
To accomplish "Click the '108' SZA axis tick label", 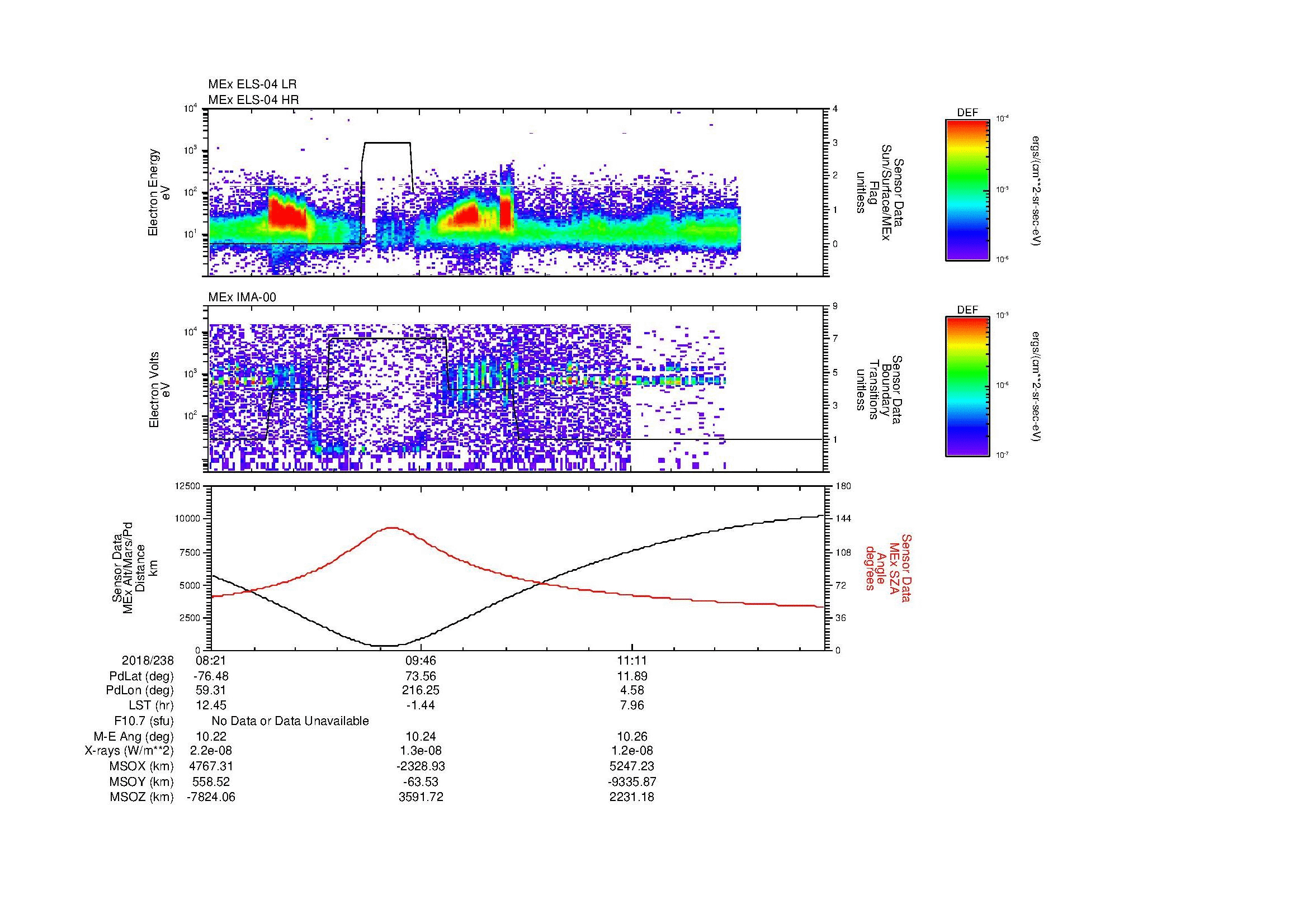I will (843, 552).
